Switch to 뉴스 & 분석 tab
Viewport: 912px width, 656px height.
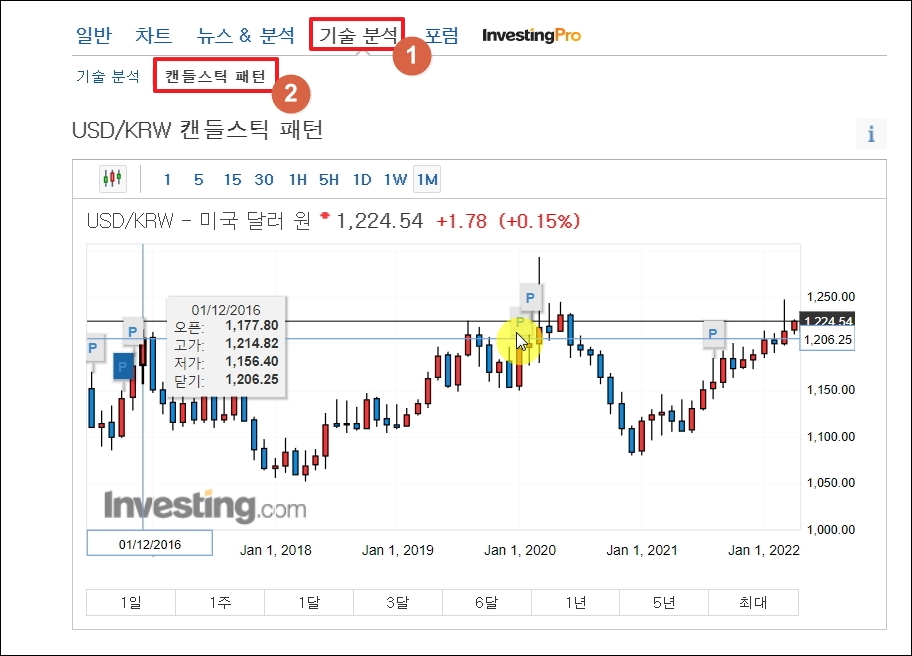click(245, 35)
